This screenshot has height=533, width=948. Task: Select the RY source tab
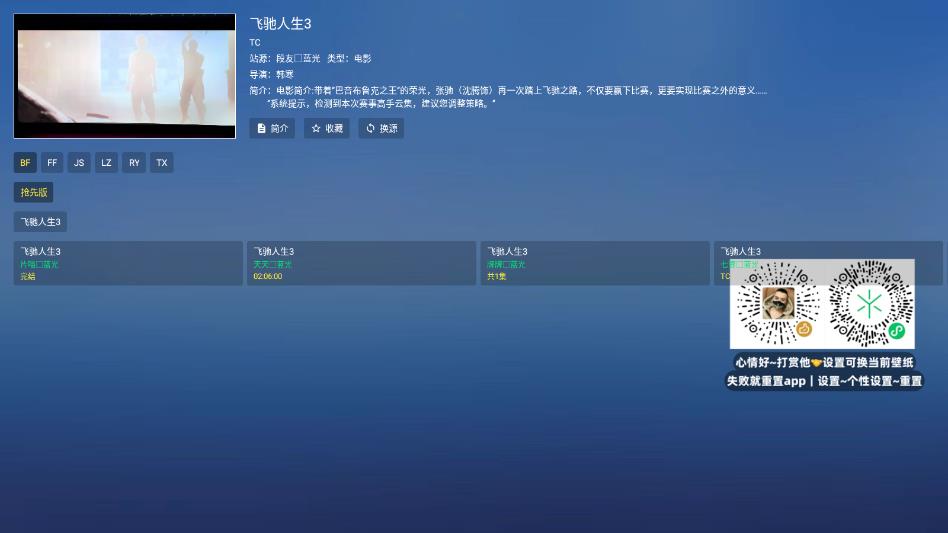134,162
